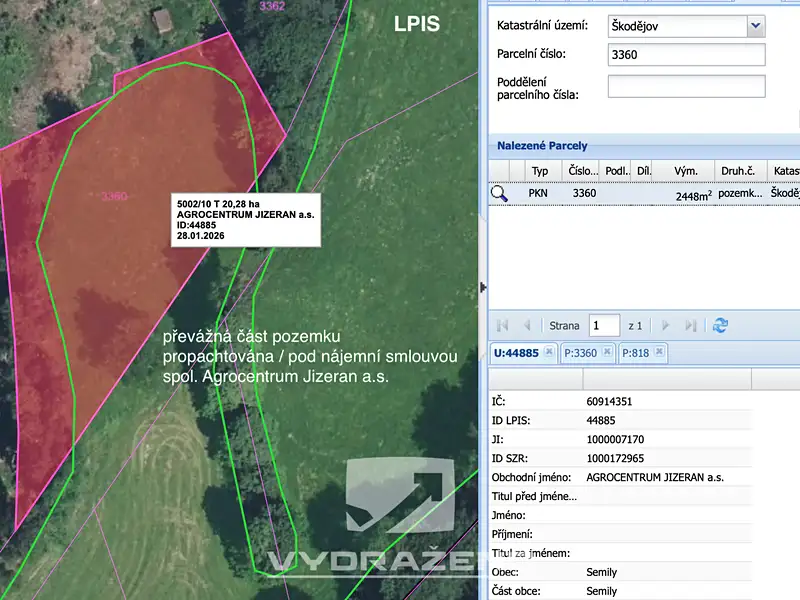
Task: Click the Parcelní číslo input field
Action: 686,55
